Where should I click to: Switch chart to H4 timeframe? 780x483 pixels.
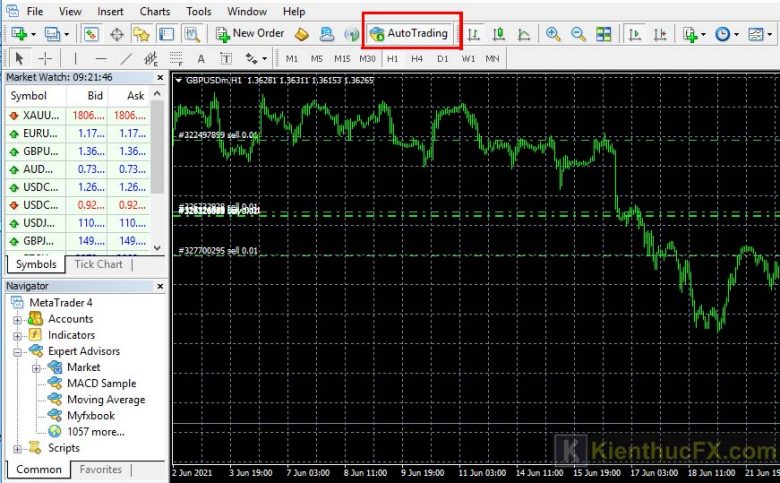coord(417,59)
